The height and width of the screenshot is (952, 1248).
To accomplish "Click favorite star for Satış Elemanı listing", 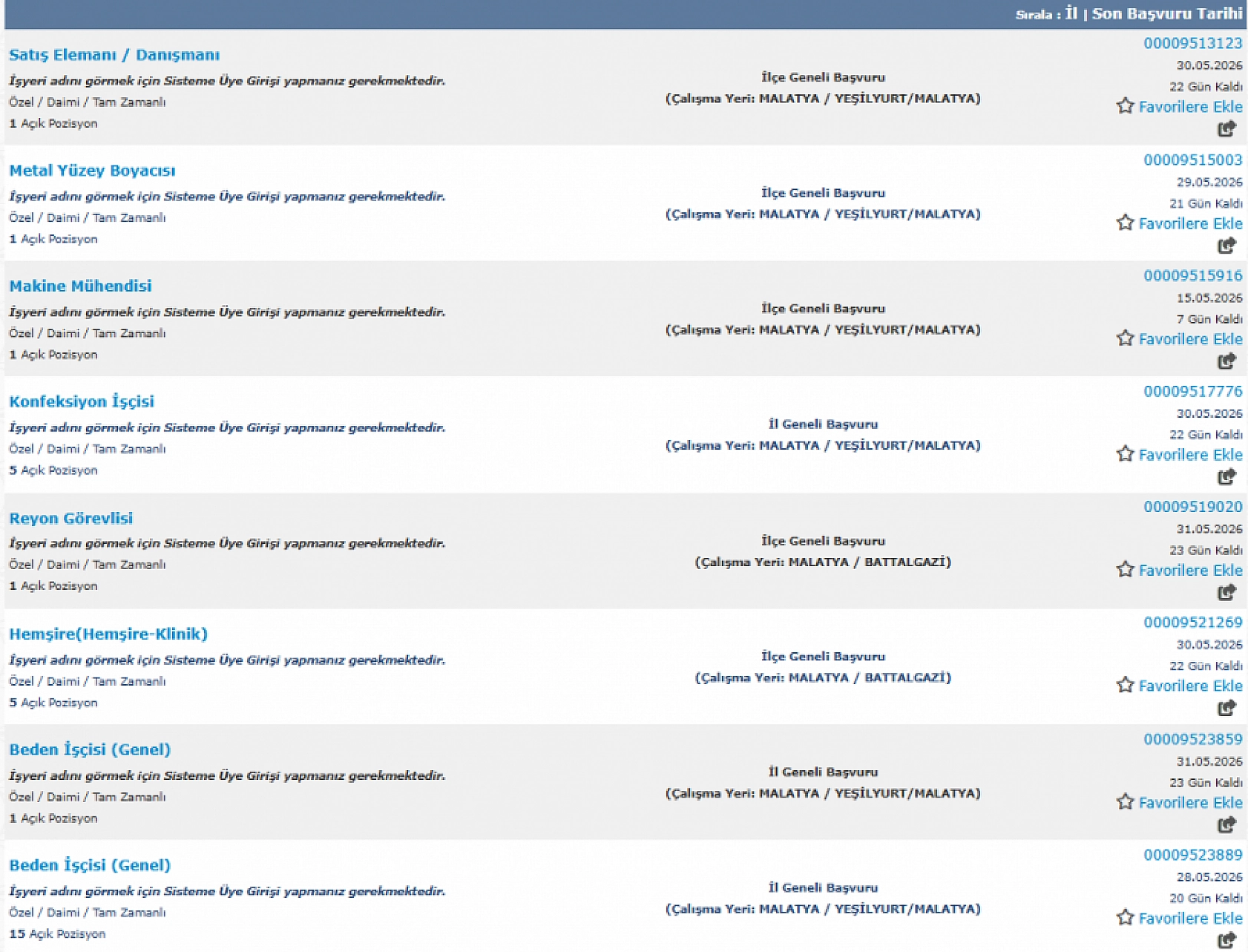I will click(1125, 106).
